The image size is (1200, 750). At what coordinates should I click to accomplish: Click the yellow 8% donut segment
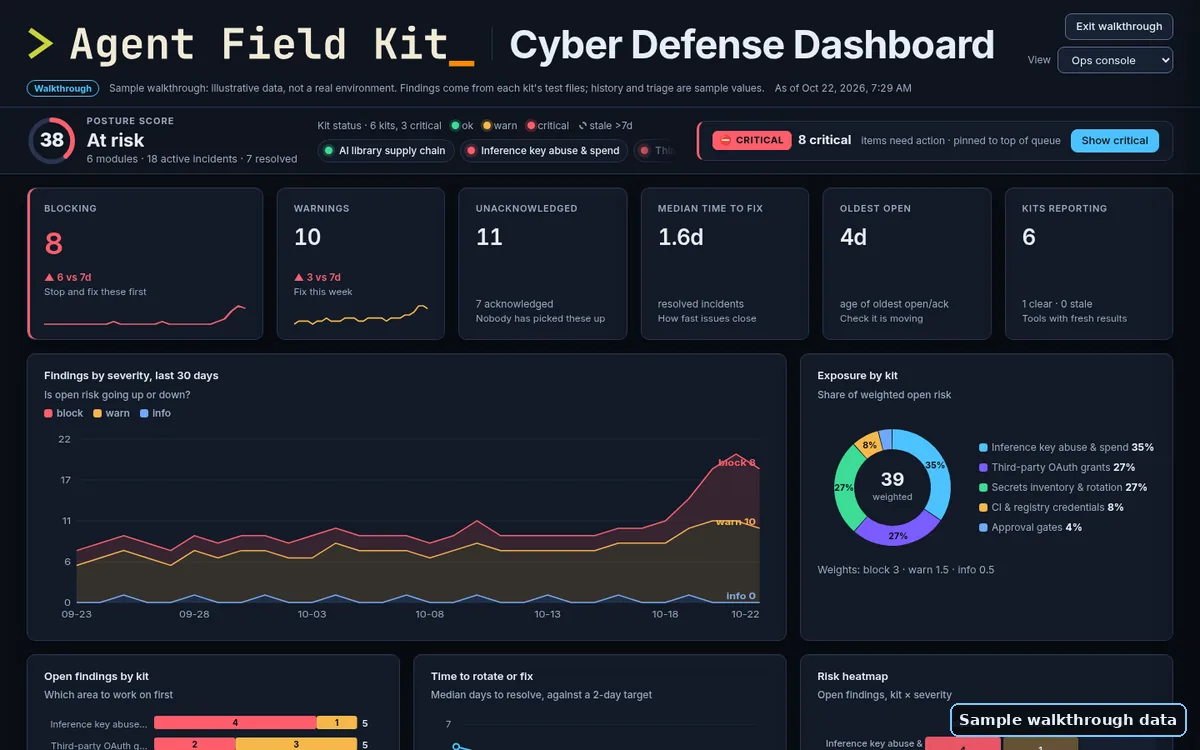(x=869, y=445)
